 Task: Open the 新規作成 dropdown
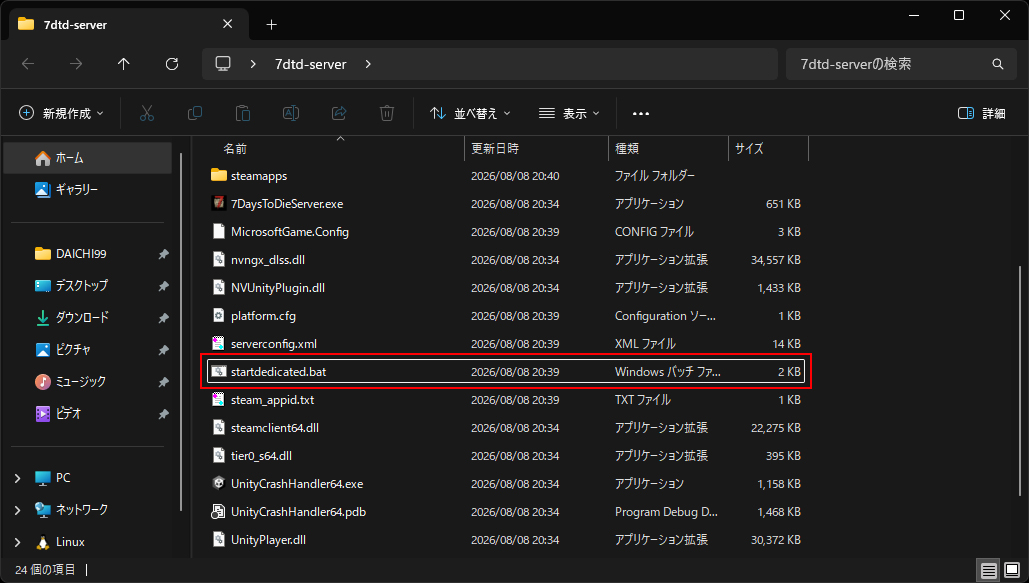(62, 114)
